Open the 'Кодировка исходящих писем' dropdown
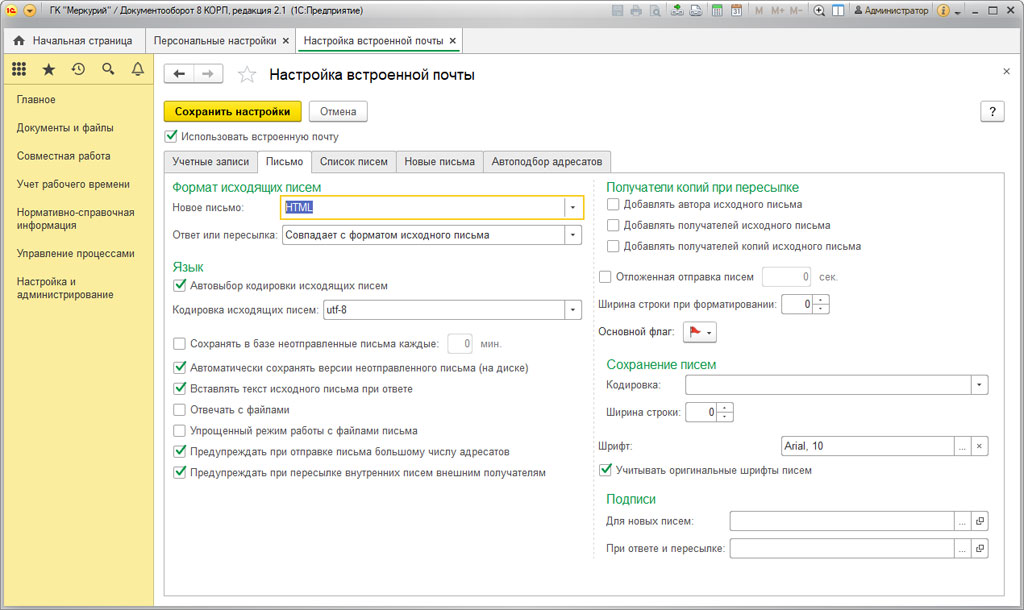 [x=572, y=310]
